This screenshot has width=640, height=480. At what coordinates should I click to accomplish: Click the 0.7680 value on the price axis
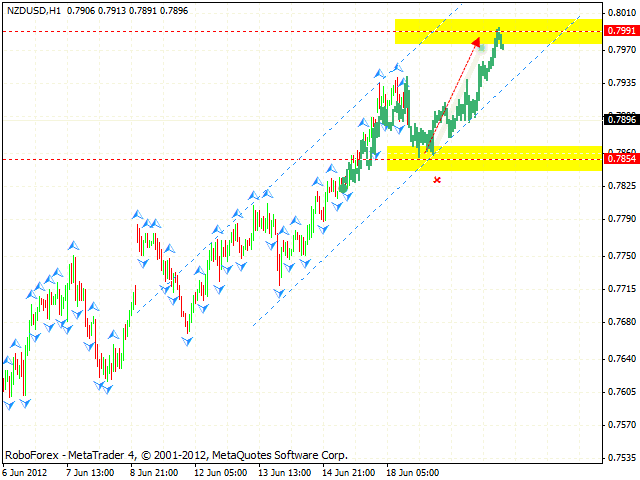tap(618, 322)
